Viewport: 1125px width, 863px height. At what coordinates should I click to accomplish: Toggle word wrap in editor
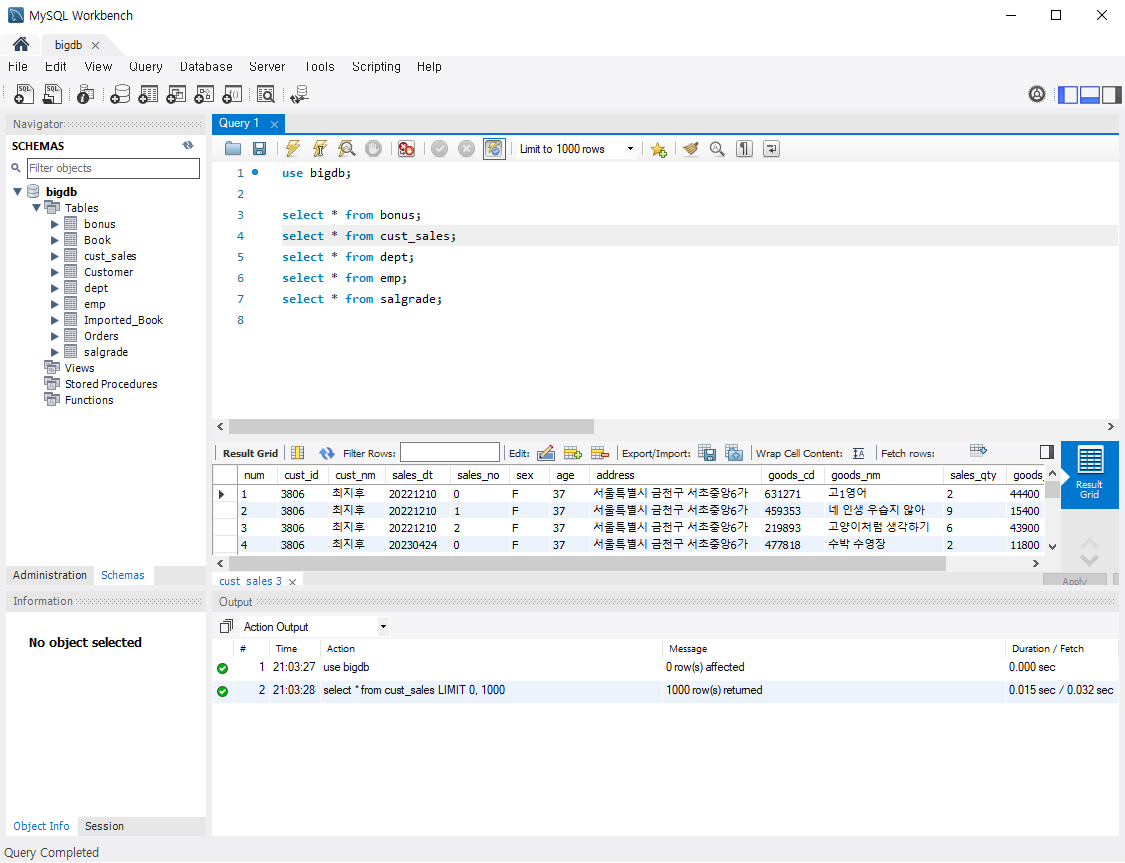click(771, 148)
